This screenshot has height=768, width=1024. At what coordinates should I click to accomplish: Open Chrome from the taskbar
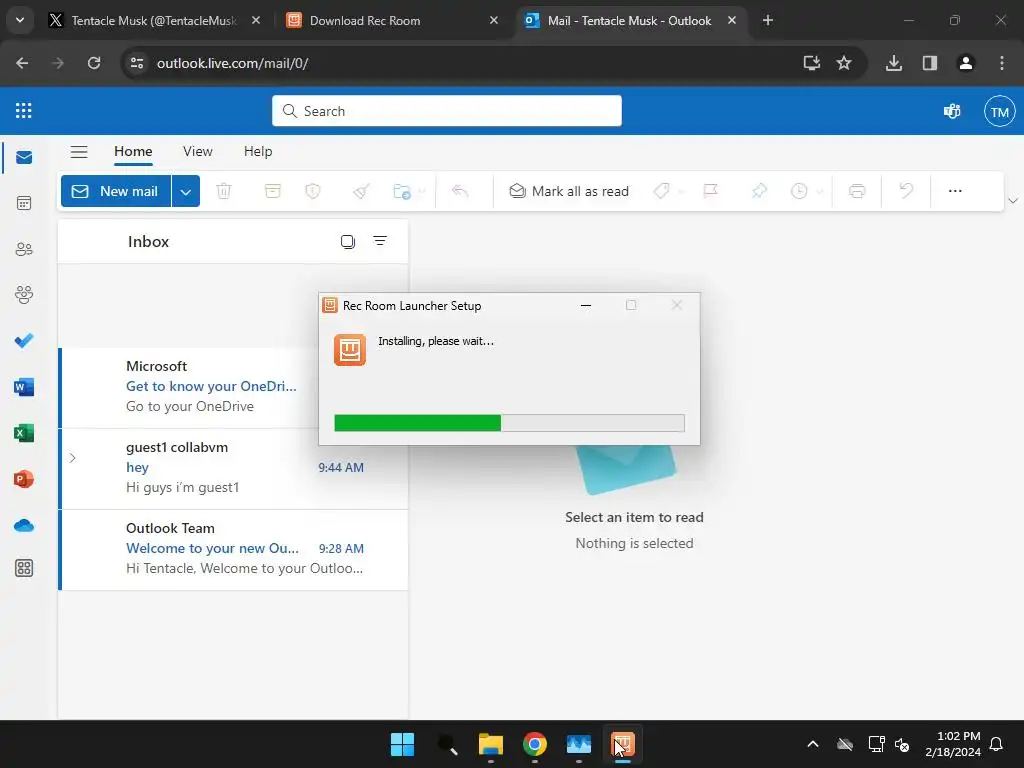coord(535,744)
